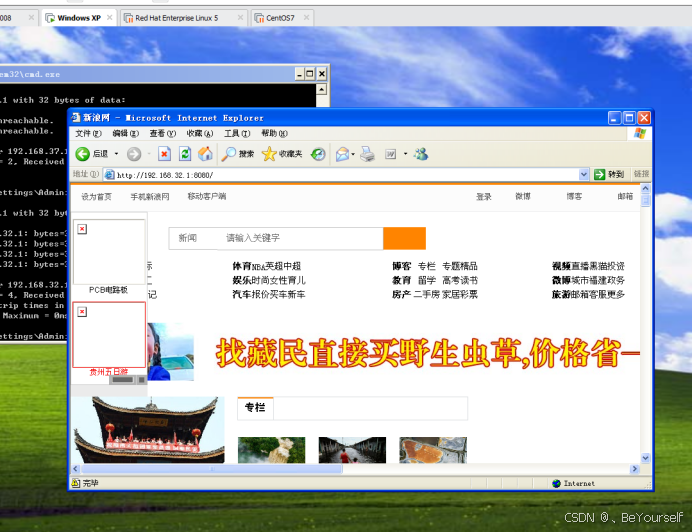Open the Messenger people icon

[421, 154]
